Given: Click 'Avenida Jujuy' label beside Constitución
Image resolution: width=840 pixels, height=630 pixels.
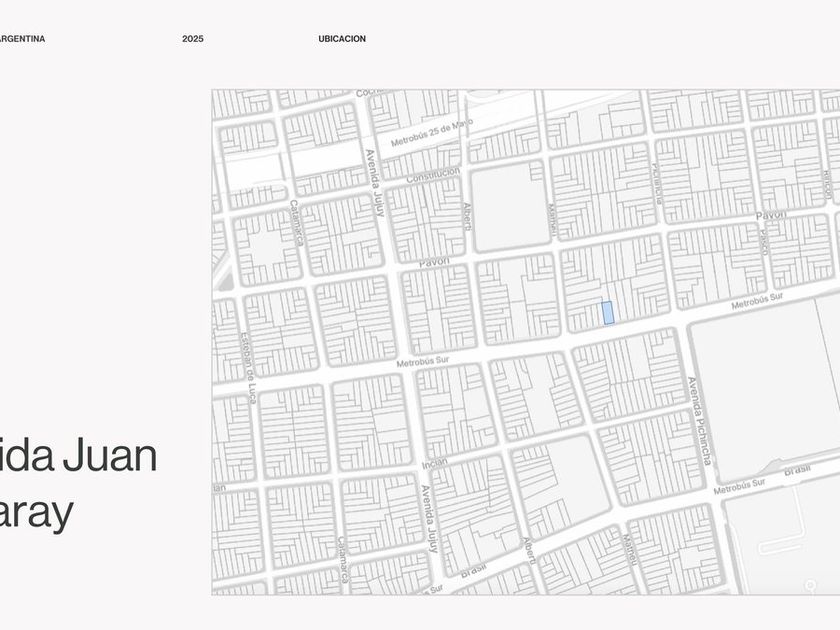Looking at the screenshot, I should tap(375, 183).
